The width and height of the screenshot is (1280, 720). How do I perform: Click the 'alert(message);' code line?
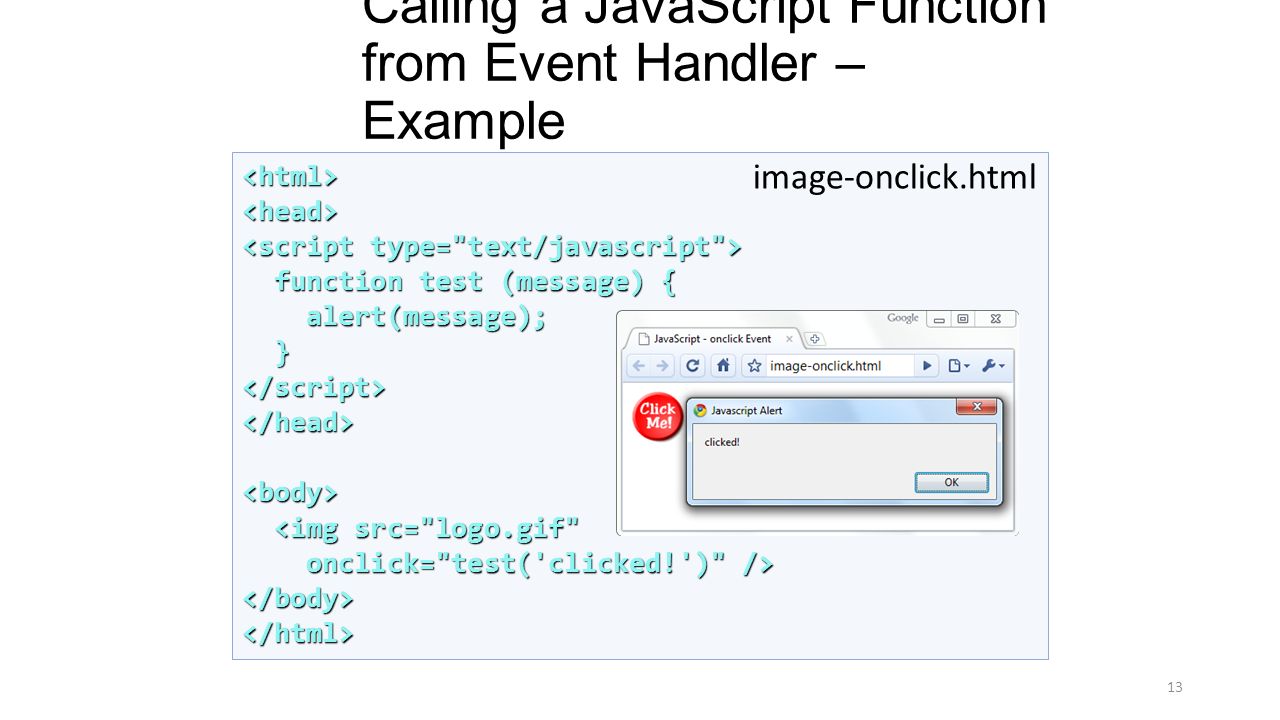coord(427,318)
